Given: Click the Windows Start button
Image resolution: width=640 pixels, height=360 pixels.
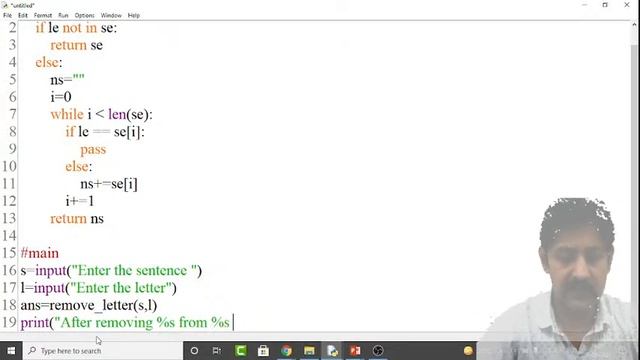Looking at the screenshot, I should [x=11, y=351].
